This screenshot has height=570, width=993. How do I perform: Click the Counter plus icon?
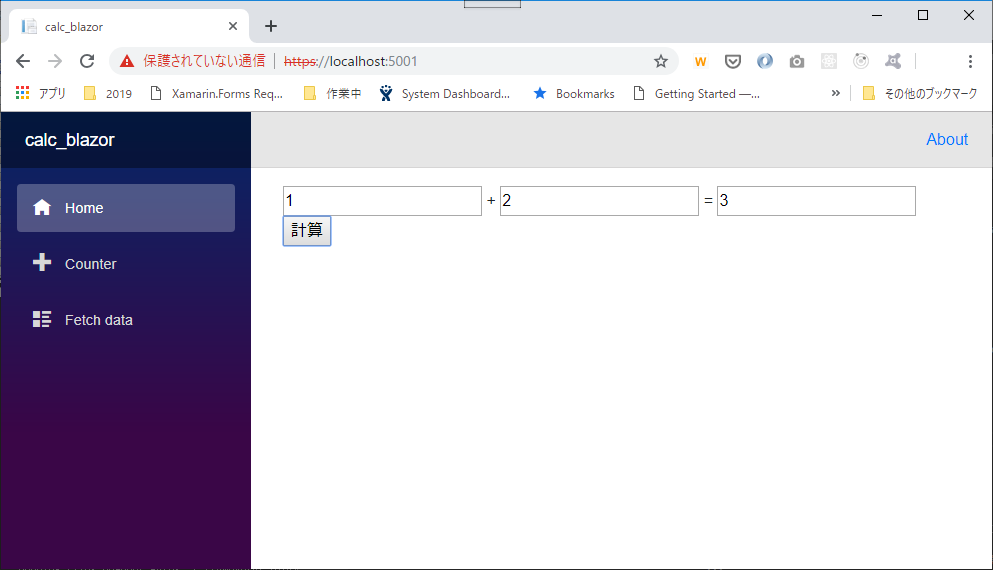[42, 262]
